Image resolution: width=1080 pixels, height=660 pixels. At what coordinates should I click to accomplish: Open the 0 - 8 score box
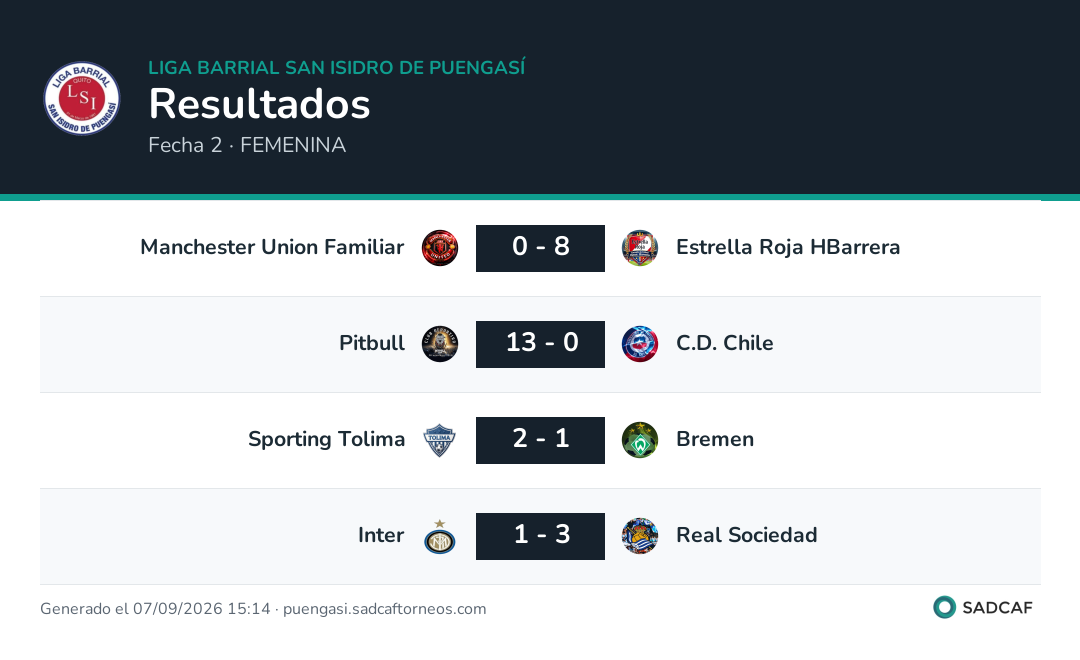[x=541, y=248]
